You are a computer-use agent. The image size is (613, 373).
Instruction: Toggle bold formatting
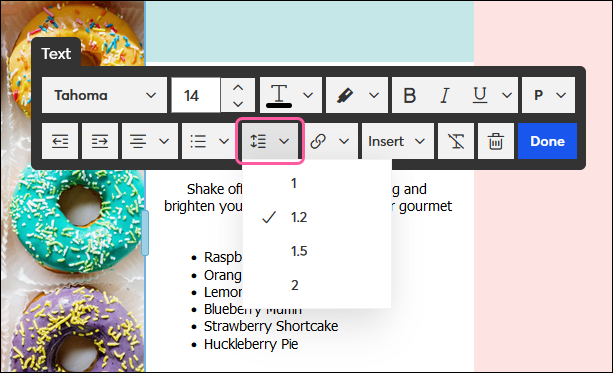(409, 95)
